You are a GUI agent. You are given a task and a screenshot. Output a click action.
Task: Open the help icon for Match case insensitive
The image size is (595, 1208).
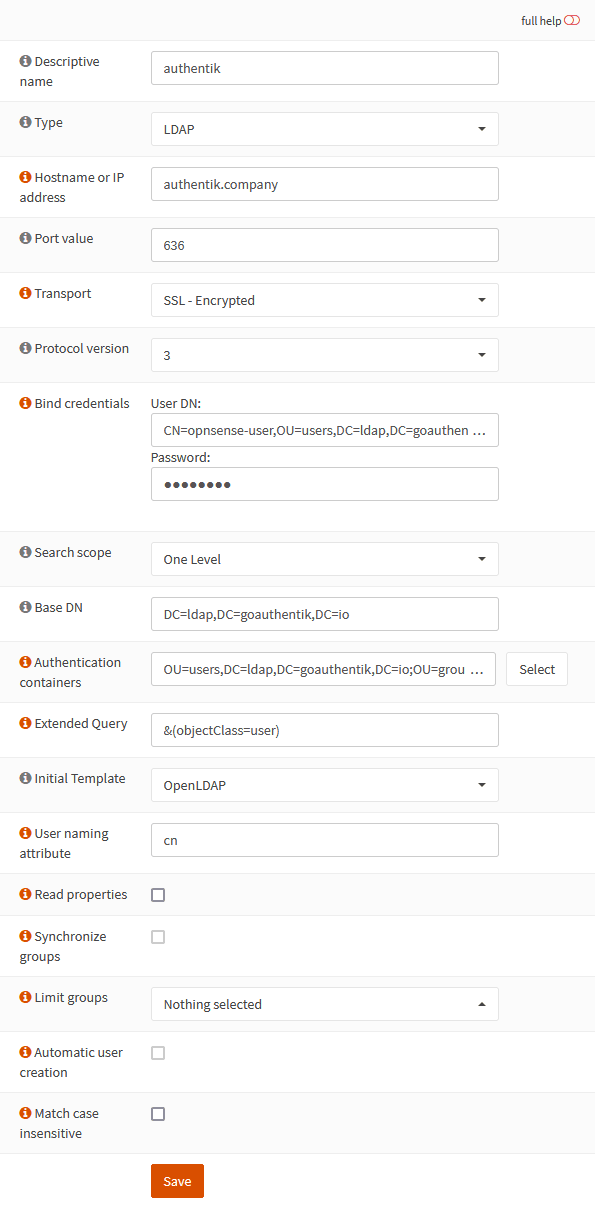[x=25, y=1114]
